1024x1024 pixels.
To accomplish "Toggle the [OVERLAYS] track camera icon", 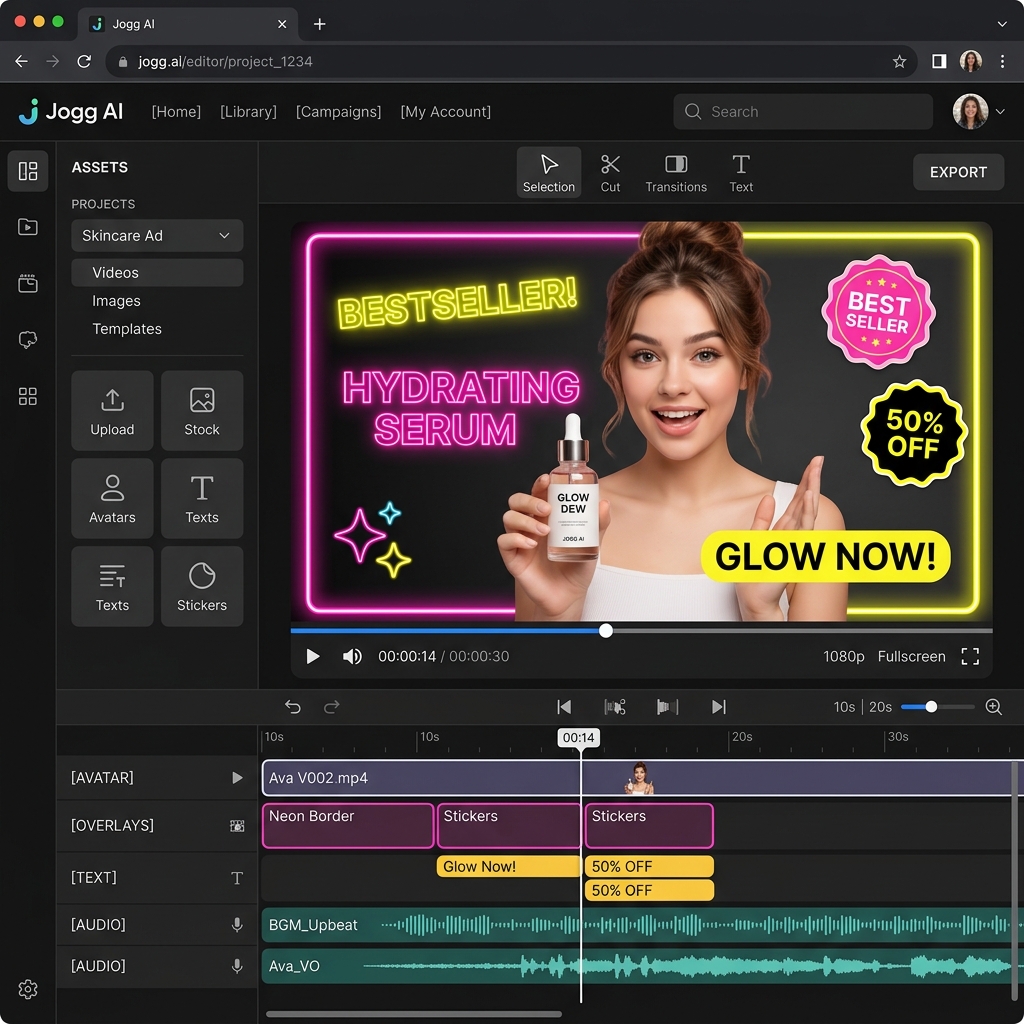I will 237,826.
